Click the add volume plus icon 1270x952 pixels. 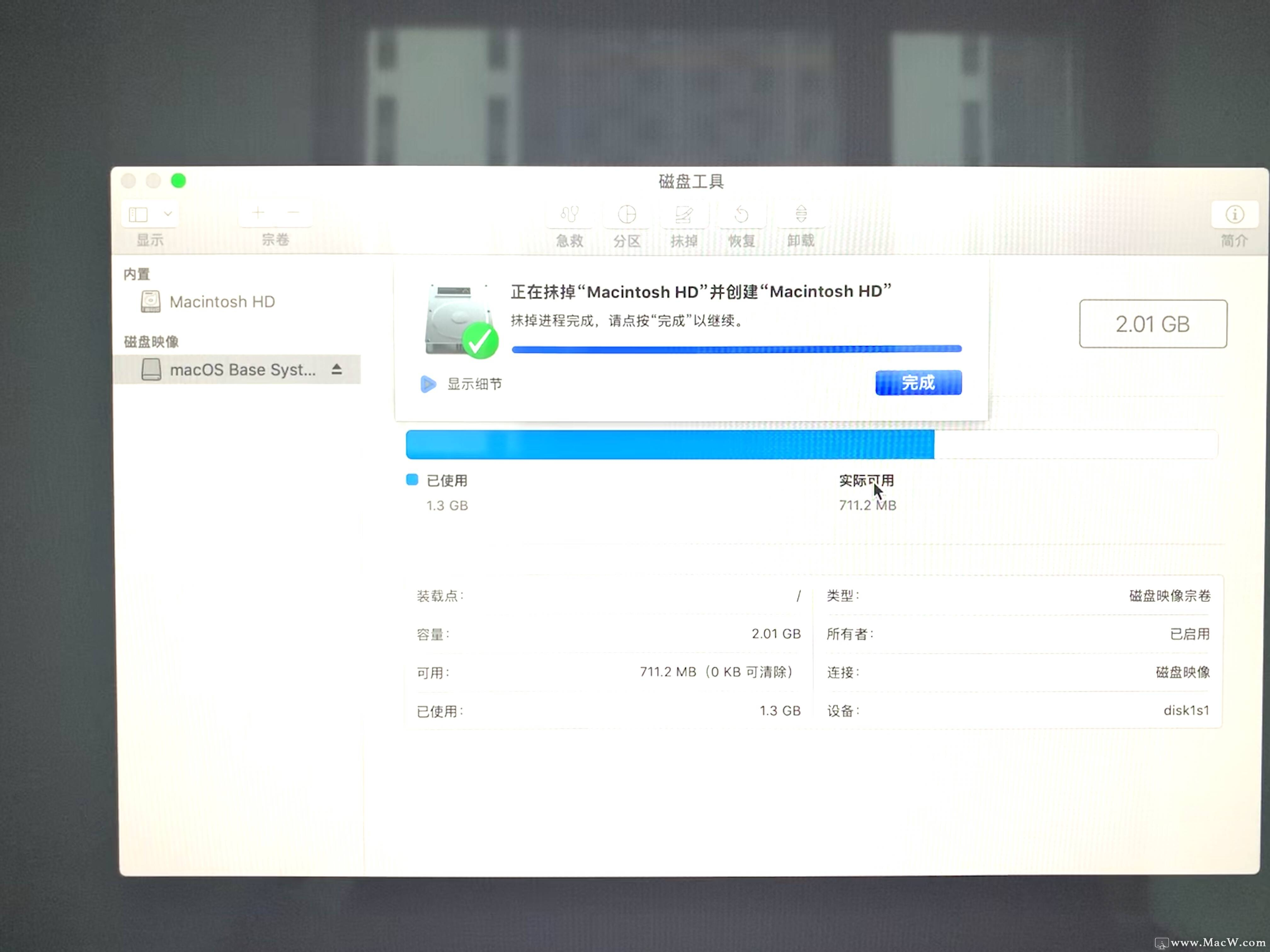pos(258,213)
